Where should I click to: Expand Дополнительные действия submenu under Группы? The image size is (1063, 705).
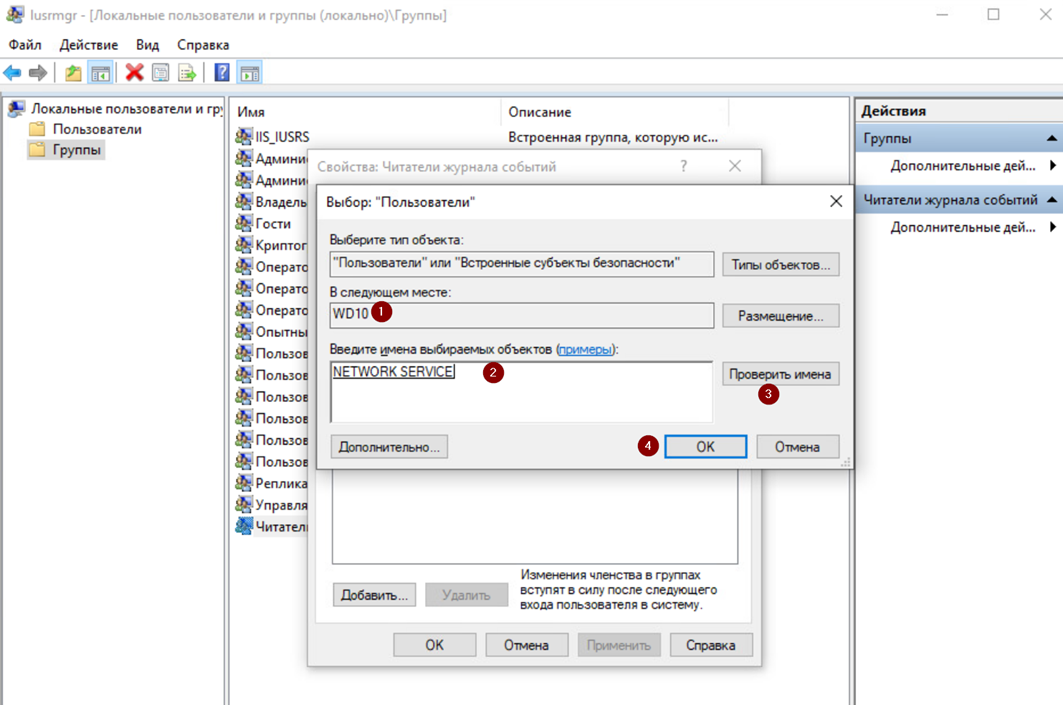click(1052, 166)
